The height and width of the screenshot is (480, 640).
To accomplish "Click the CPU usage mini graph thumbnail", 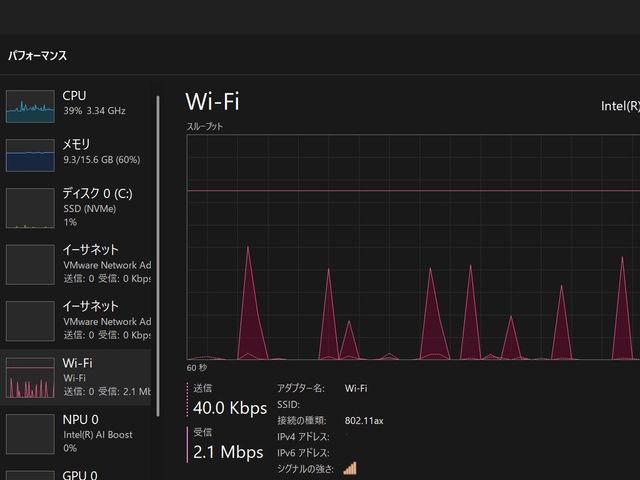I will 30,106.
